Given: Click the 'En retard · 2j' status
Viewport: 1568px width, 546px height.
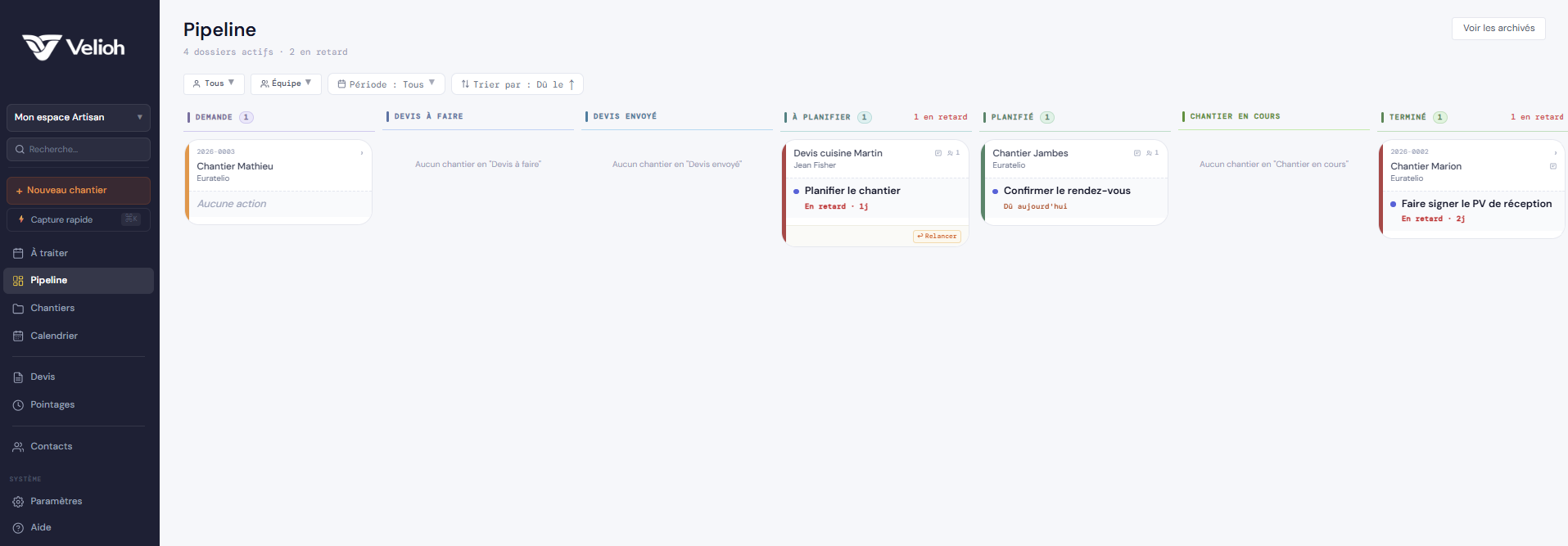Looking at the screenshot, I should click(x=1433, y=219).
